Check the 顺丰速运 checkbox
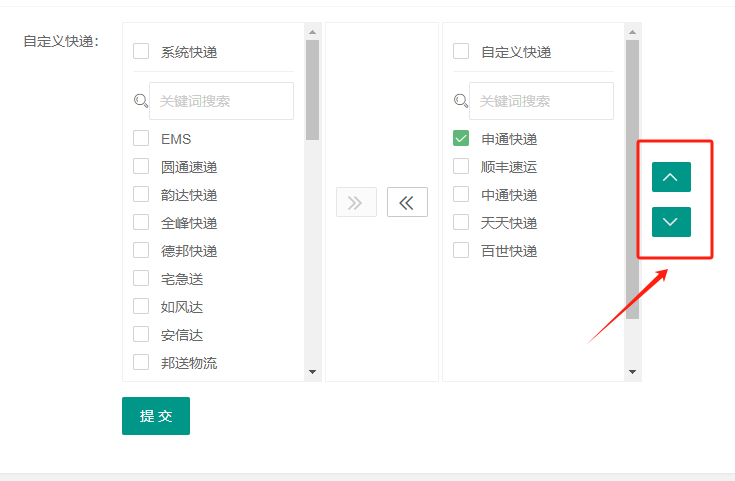This screenshot has width=735, height=481. point(461,167)
